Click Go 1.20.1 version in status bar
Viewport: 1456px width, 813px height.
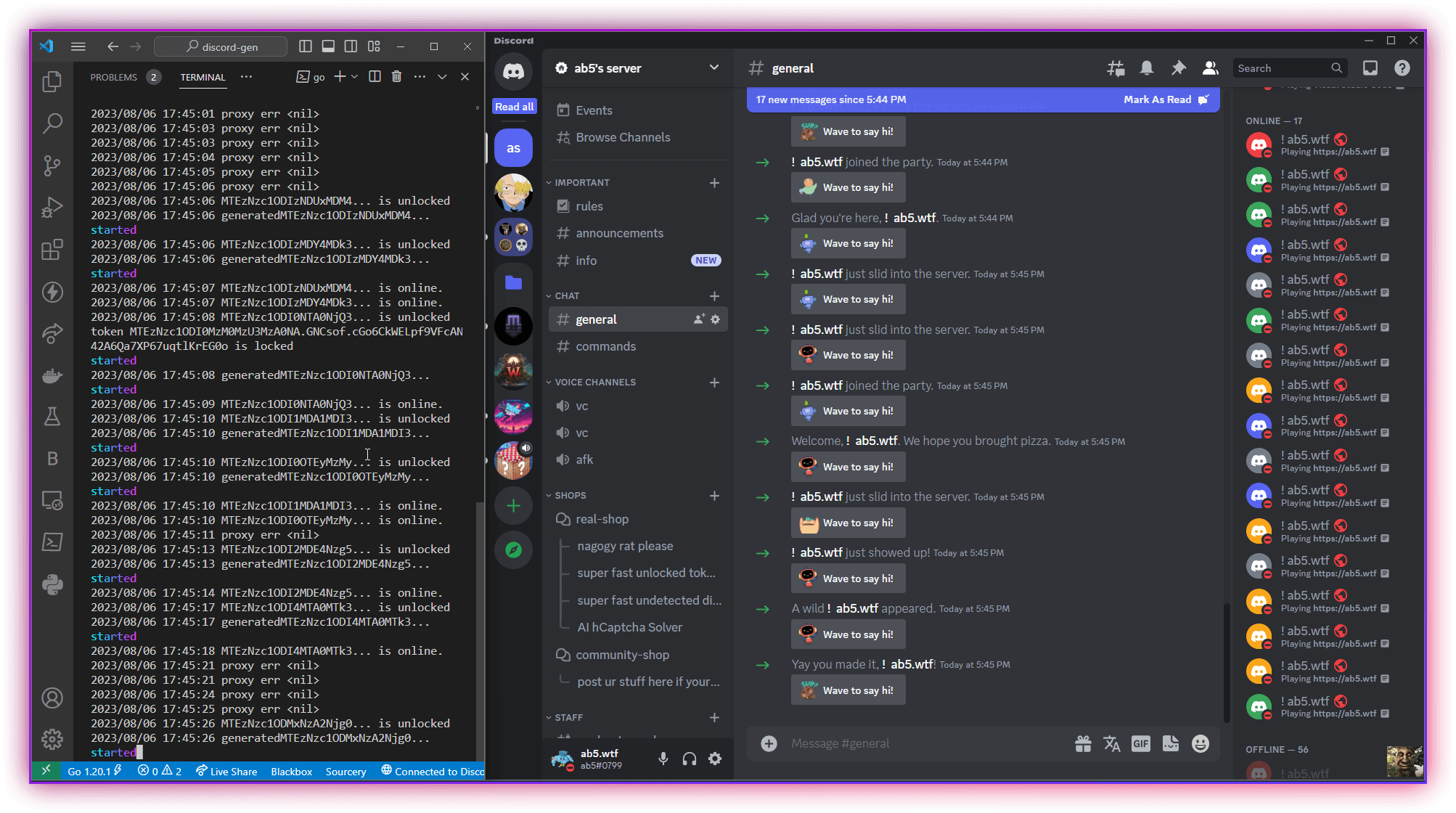point(94,771)
